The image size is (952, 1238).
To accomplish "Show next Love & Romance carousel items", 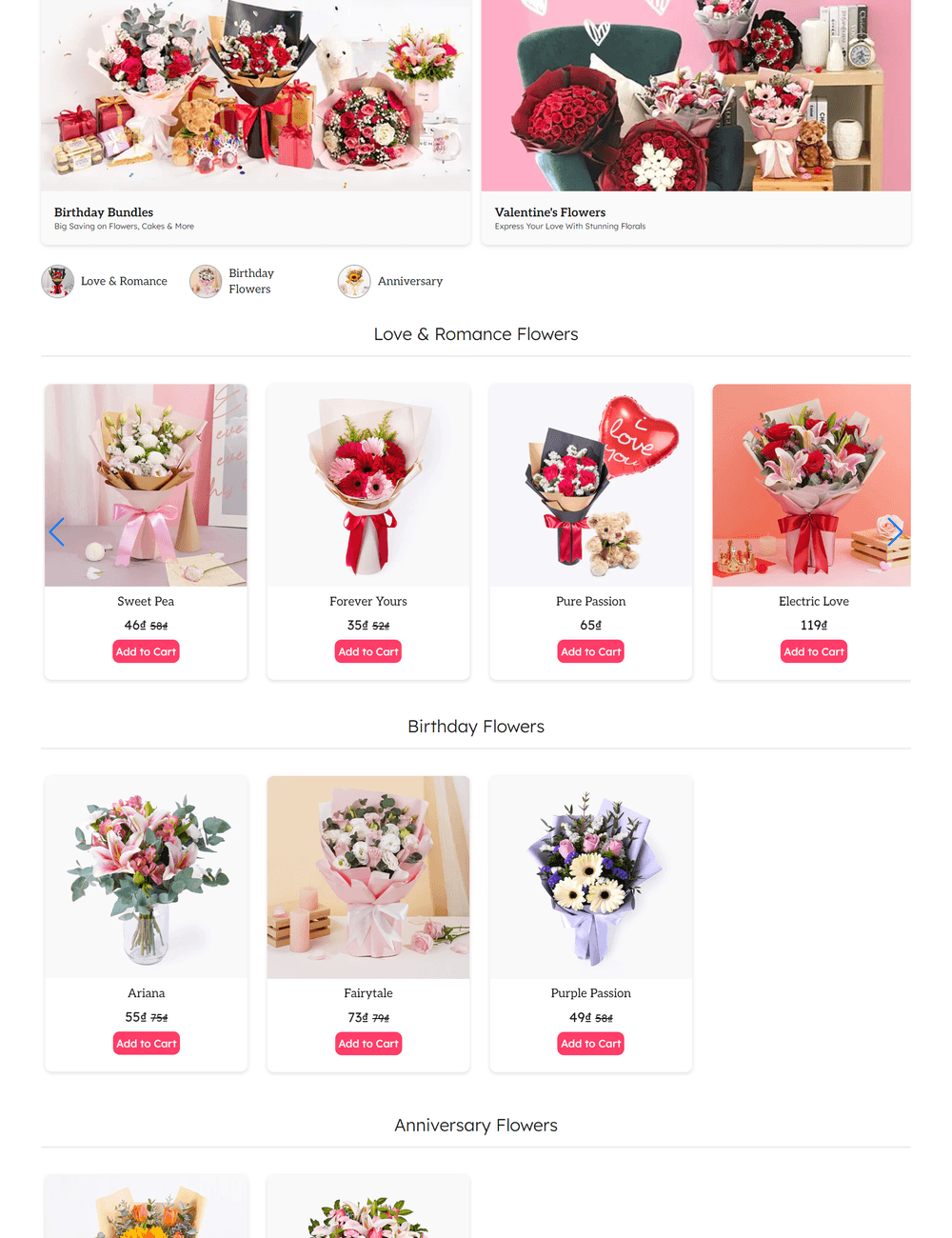I will point(895,531).
